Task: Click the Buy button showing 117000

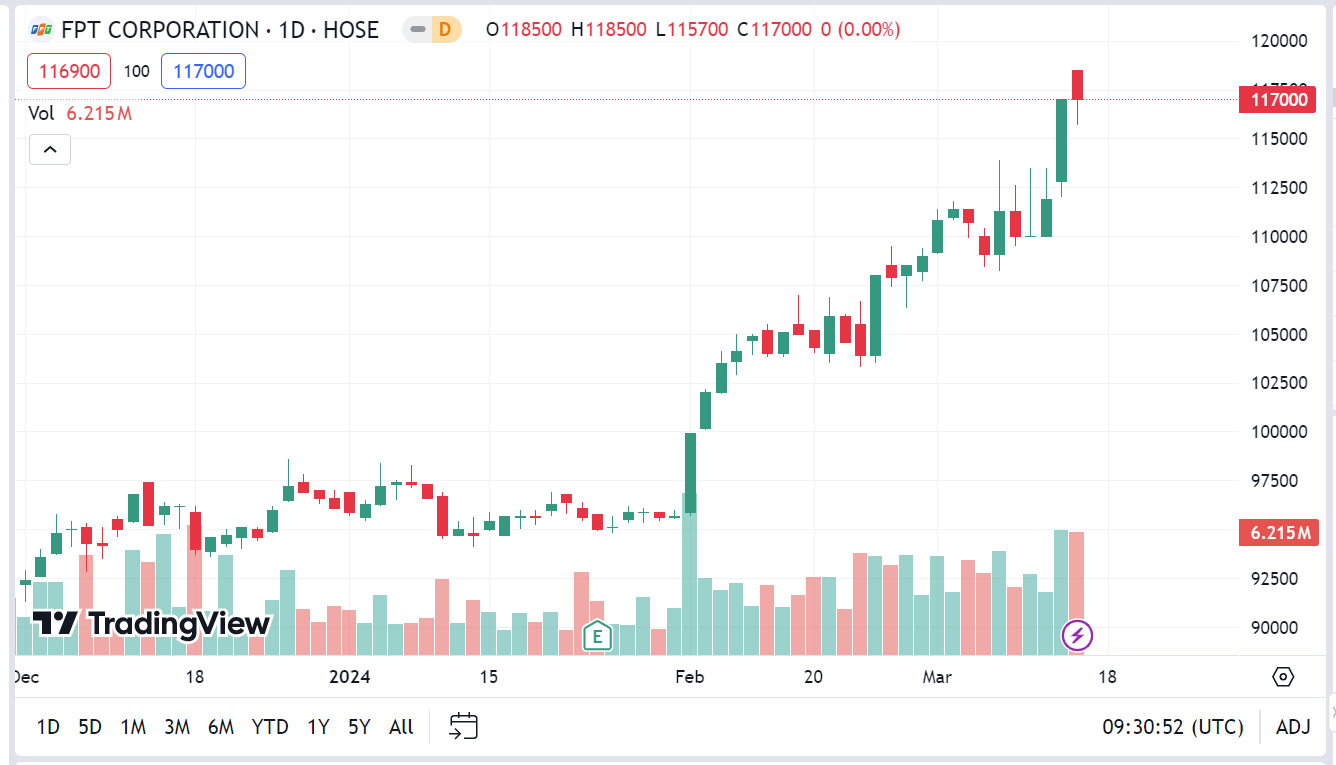Action: tap(203, 71)
